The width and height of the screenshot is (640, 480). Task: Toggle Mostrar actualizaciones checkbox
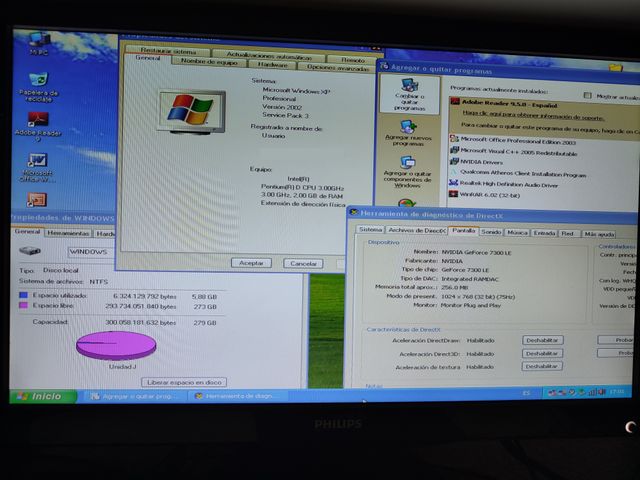coord(587,95)
